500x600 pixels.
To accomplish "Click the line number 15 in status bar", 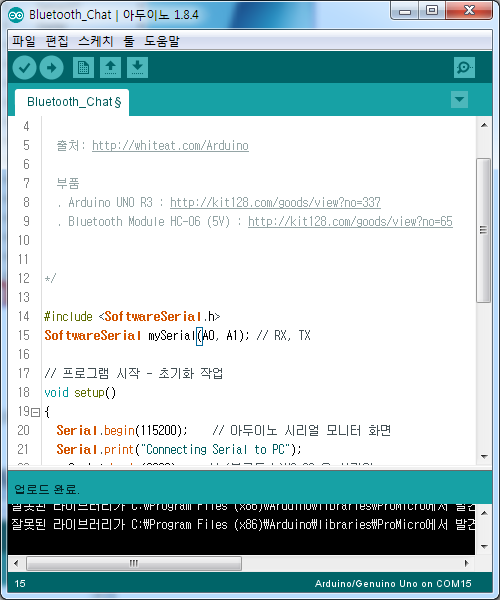I will pyautogui.click(x=20, y=584).
